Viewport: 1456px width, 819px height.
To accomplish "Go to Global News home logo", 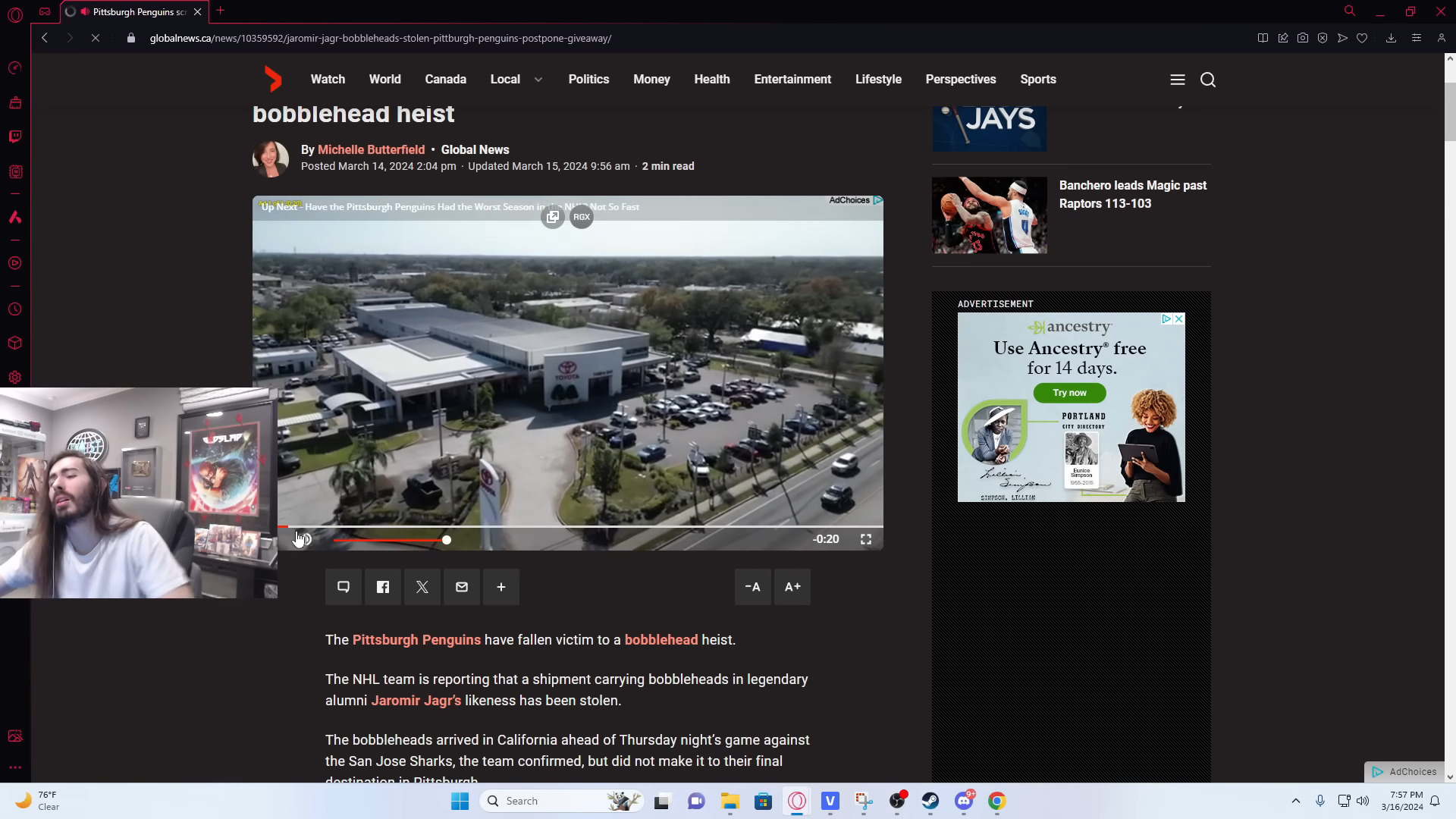I will point(273,79).
